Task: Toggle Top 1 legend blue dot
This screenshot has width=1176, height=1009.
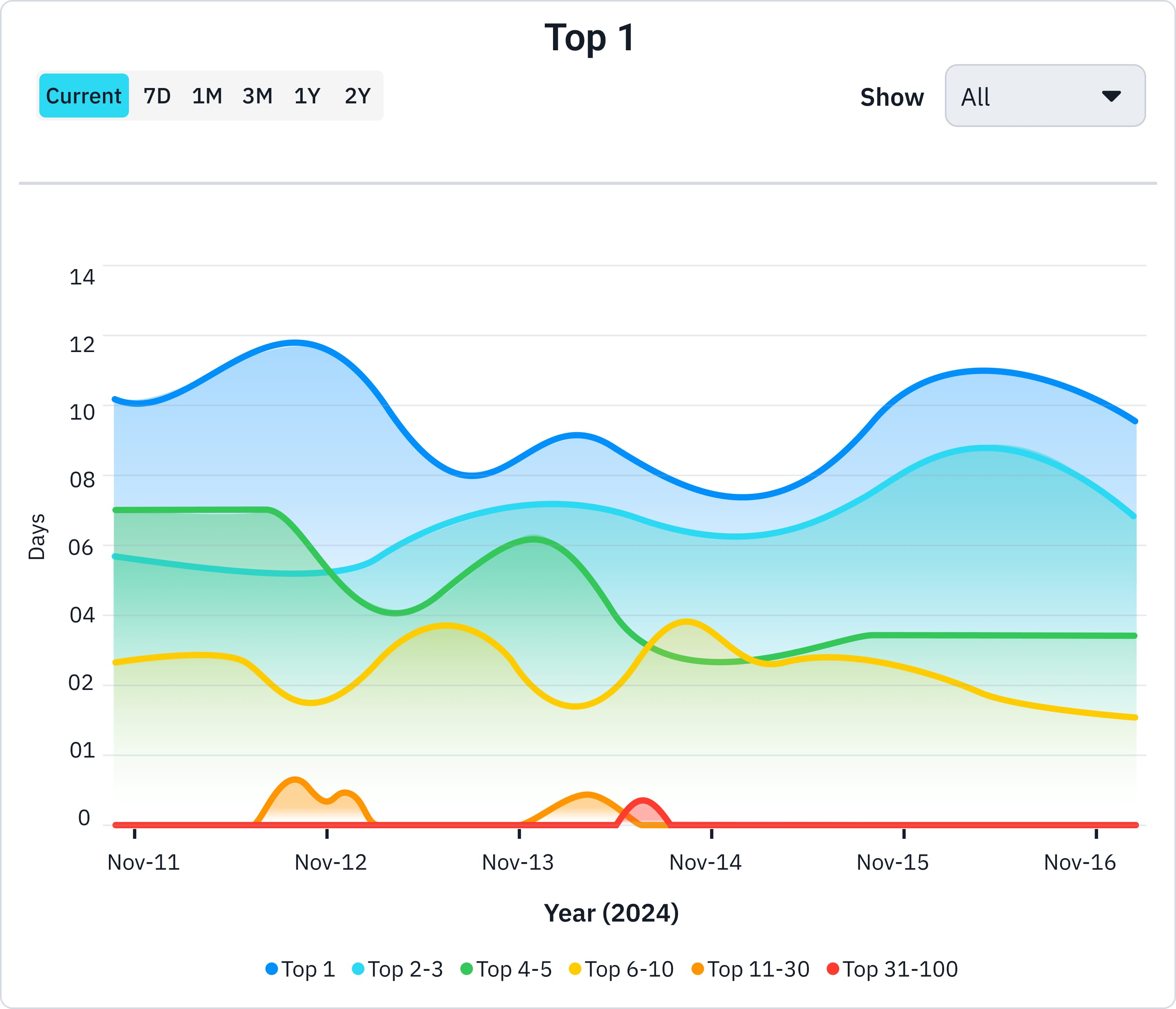Action: pos(272,969)
